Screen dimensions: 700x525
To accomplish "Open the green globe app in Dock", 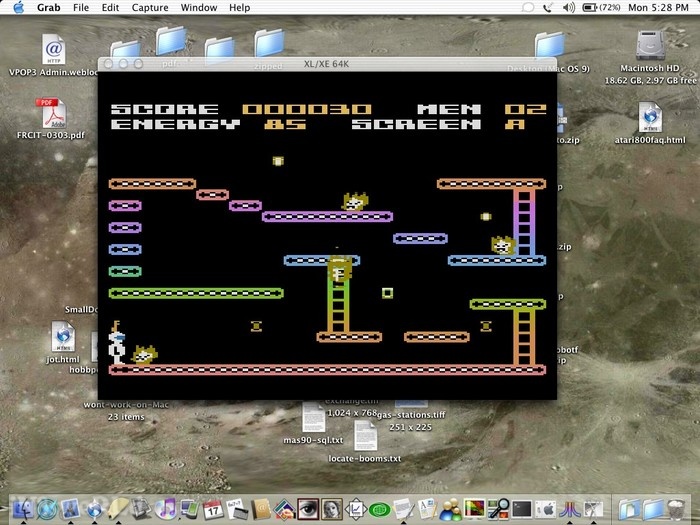I will (380, 509).
